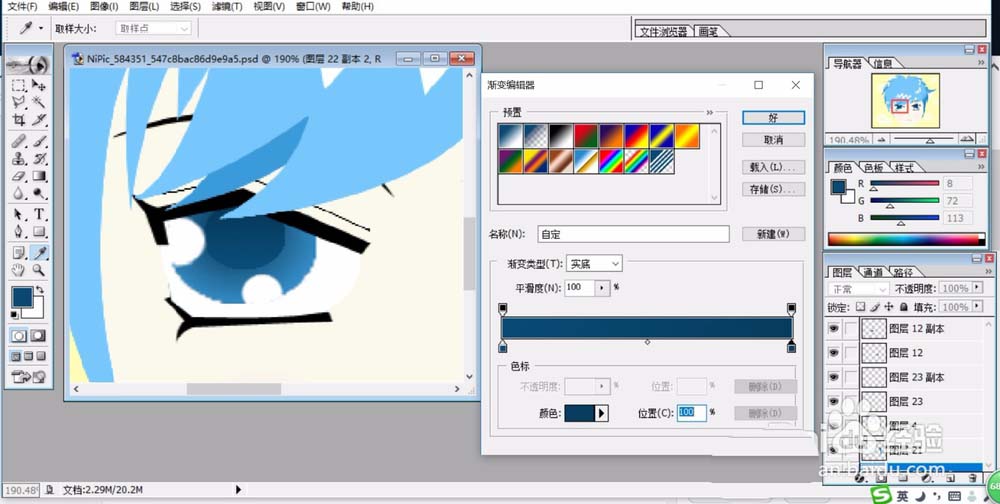
Task: Delete layer with trash icon
Action: click(972, 478)
